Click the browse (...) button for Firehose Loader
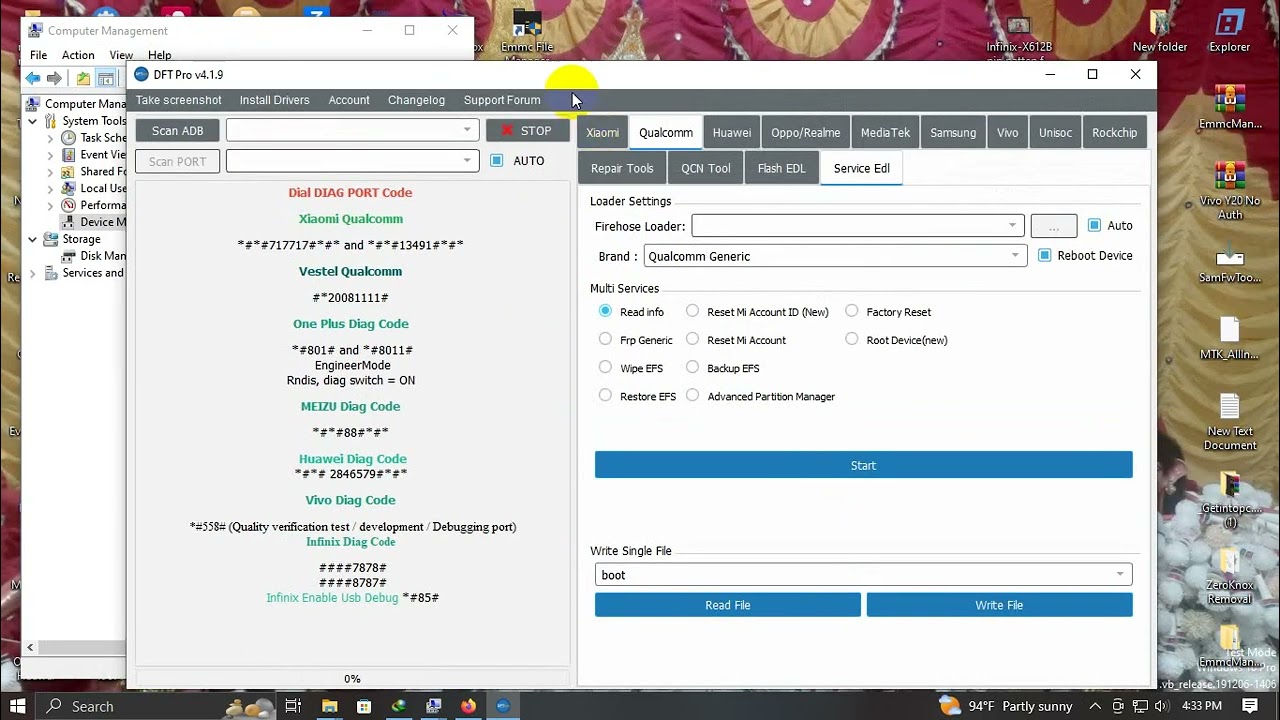 1053,226
